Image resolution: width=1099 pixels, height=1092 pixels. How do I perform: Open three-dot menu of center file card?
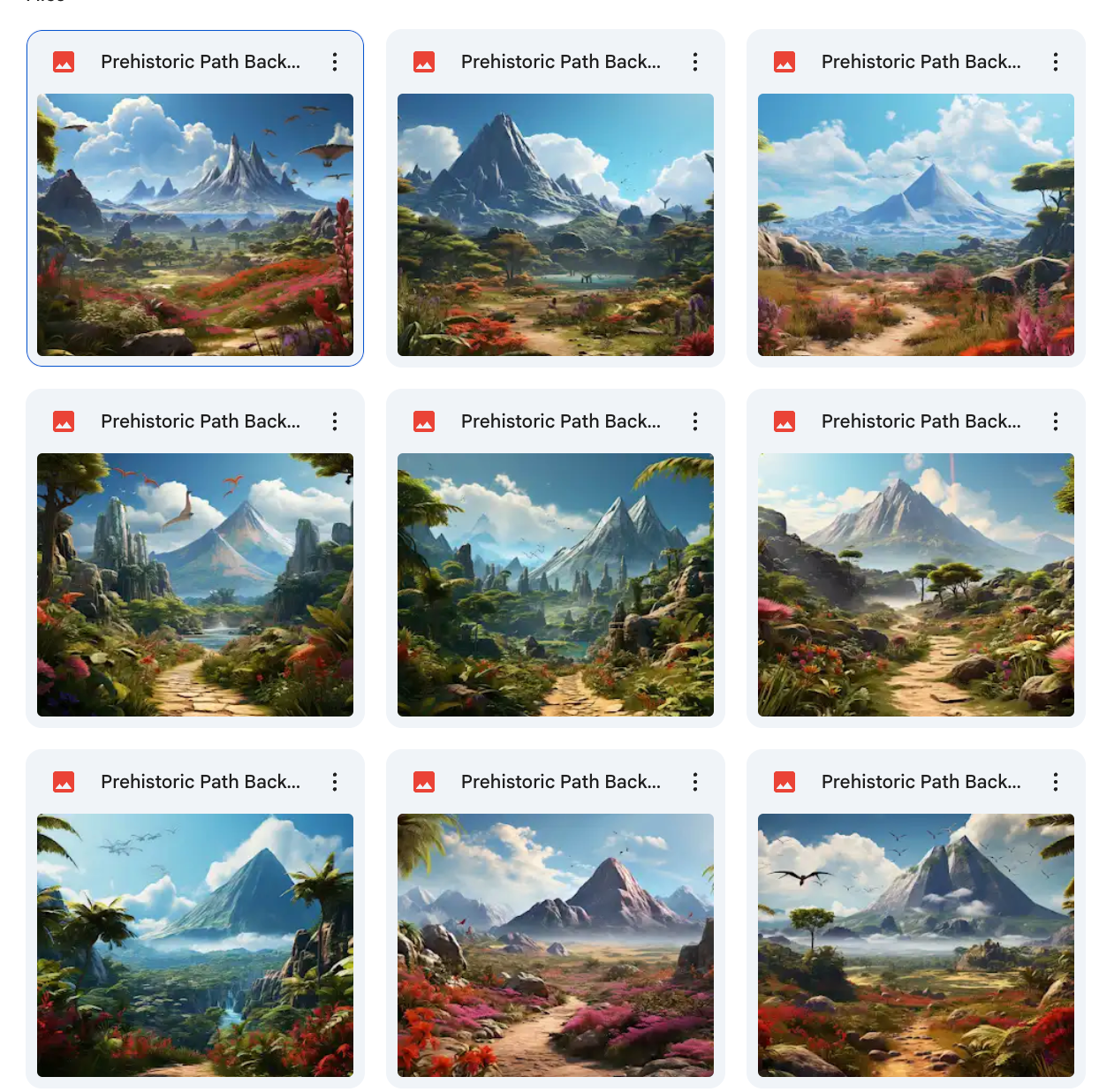[x=695, y=421]
